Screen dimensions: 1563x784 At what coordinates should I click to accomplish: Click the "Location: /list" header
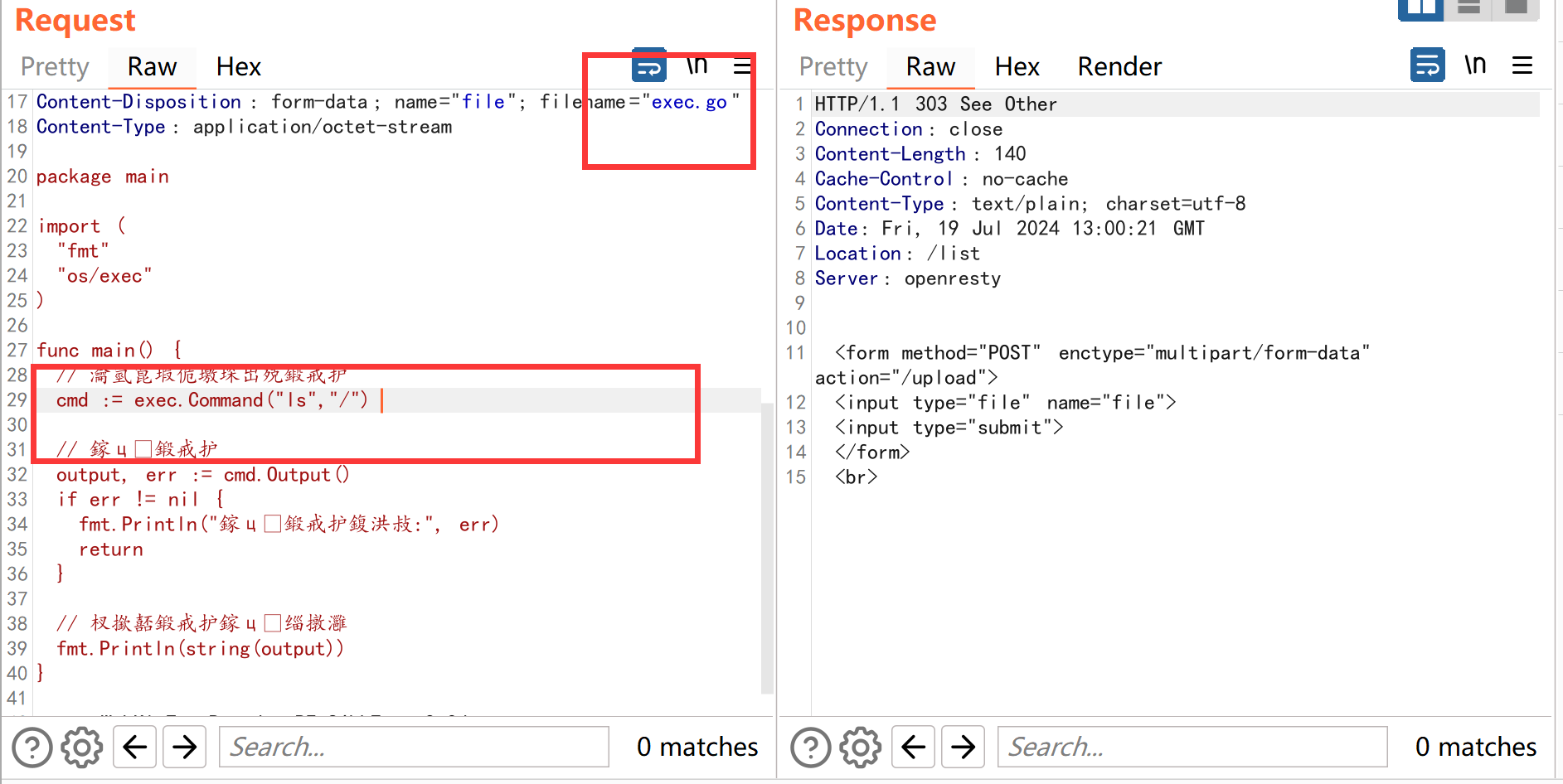pos(897,254)
